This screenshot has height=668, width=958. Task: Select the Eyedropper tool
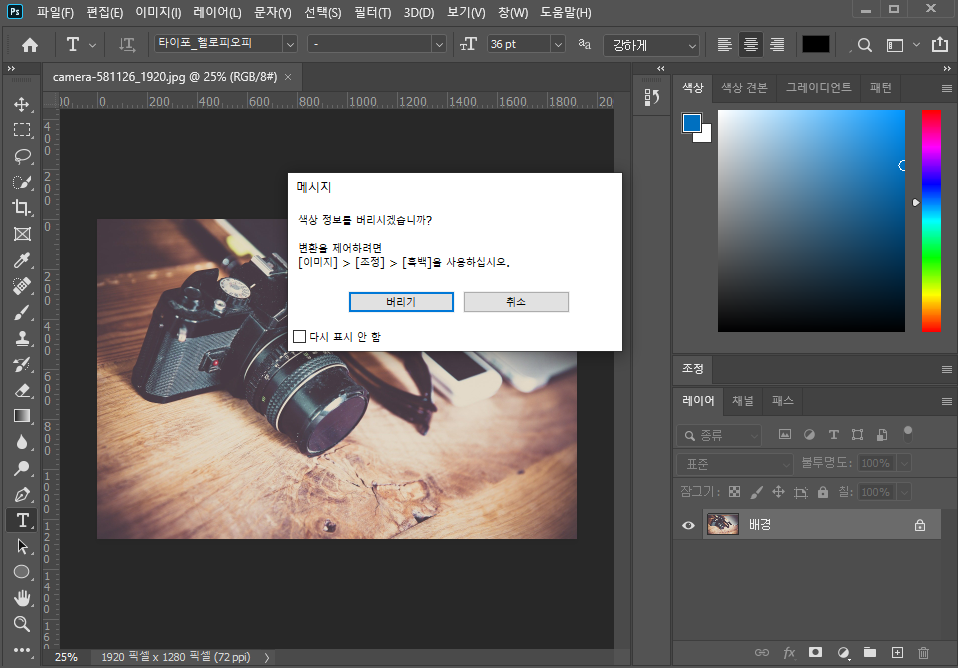[x=22, y=260]
